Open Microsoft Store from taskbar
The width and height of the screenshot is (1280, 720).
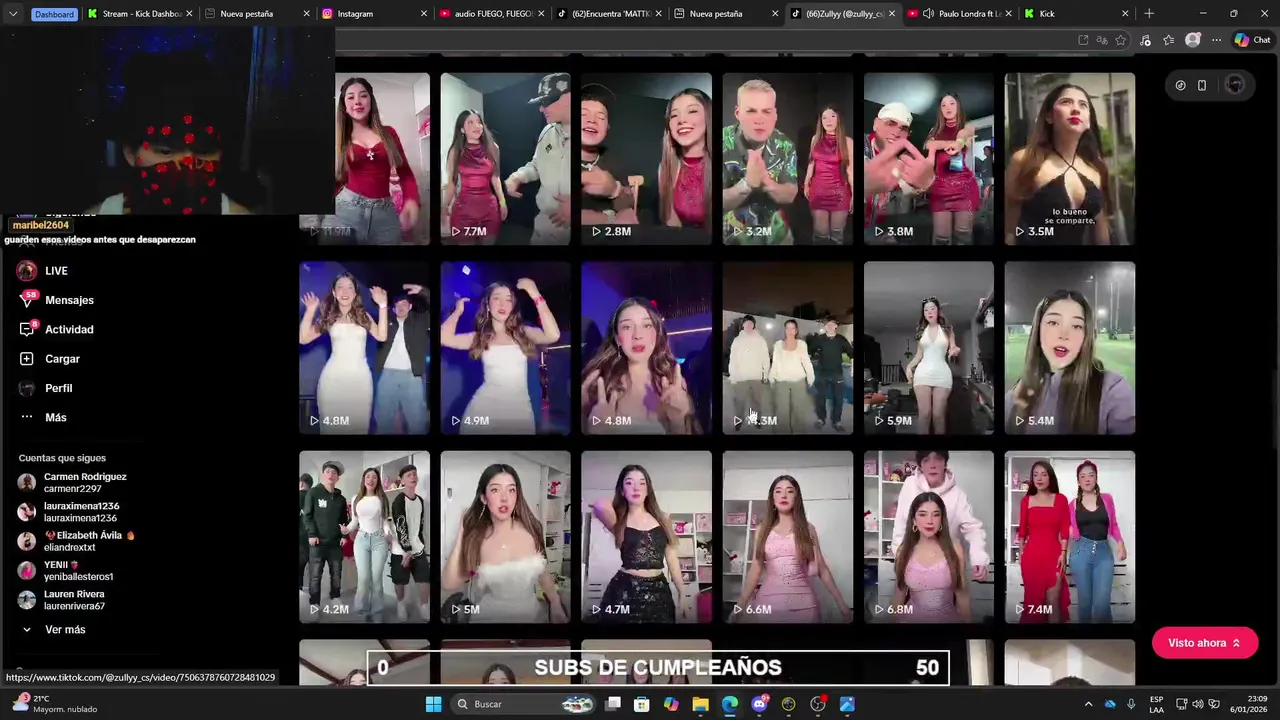coord(642,704)
